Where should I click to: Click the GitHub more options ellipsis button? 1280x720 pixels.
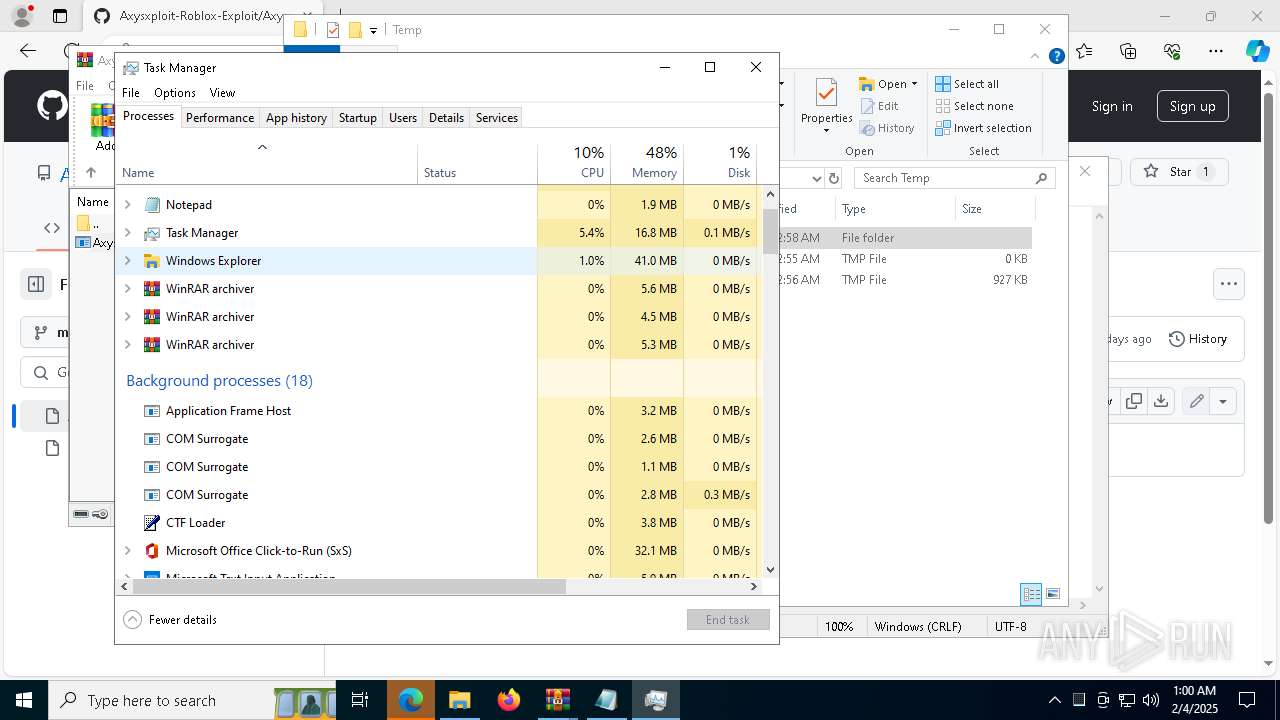click(1228, 284)
